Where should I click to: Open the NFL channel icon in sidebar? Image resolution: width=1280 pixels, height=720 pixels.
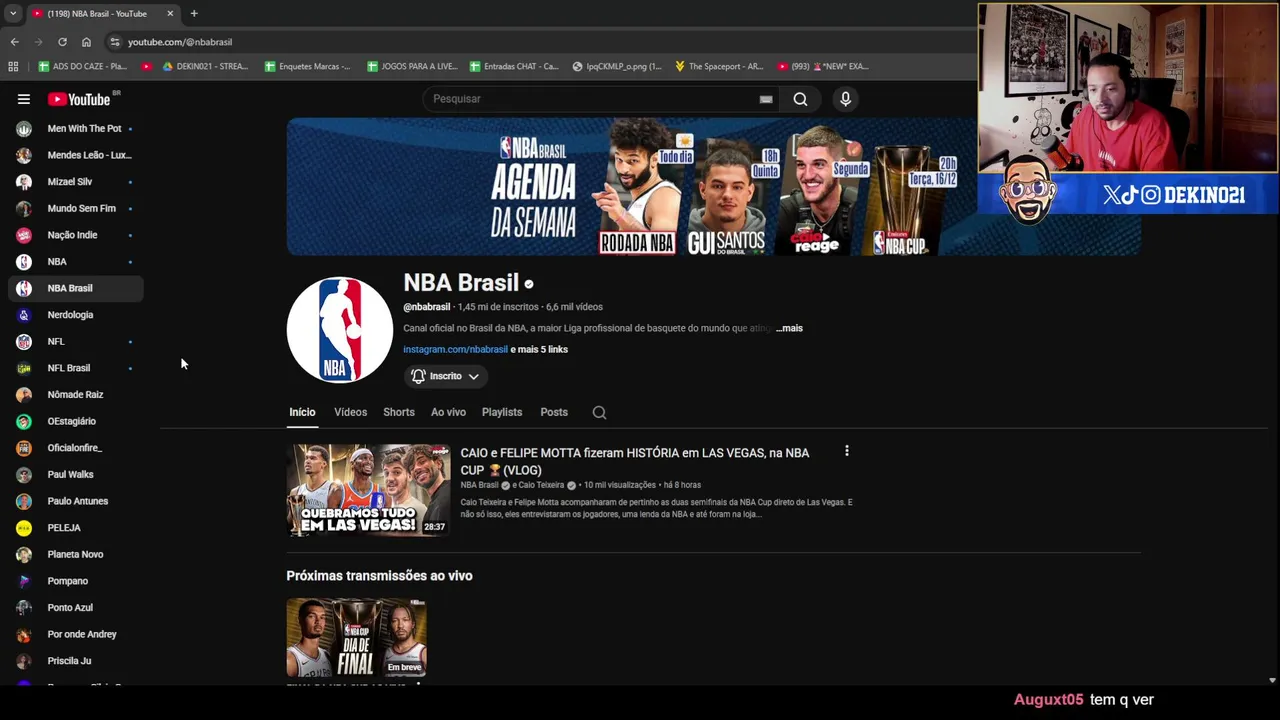[24, 341]
